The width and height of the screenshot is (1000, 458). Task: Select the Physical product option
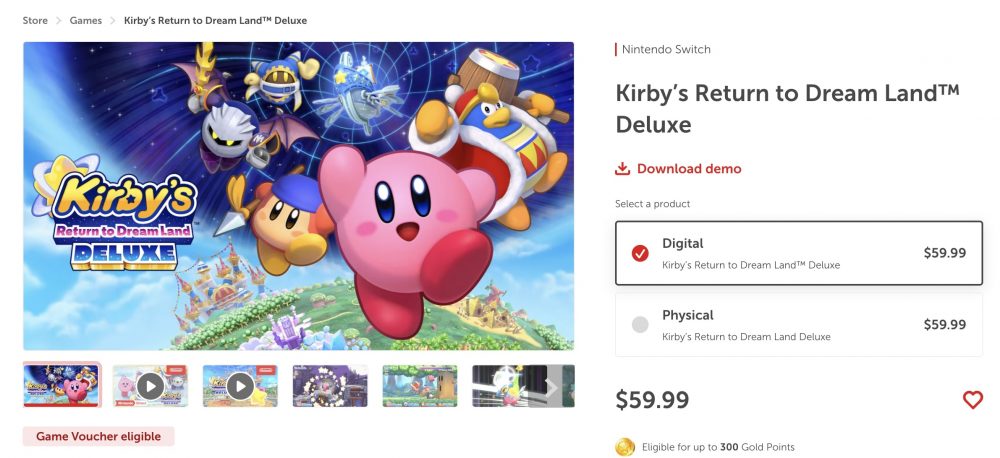[x=798, y=324]
